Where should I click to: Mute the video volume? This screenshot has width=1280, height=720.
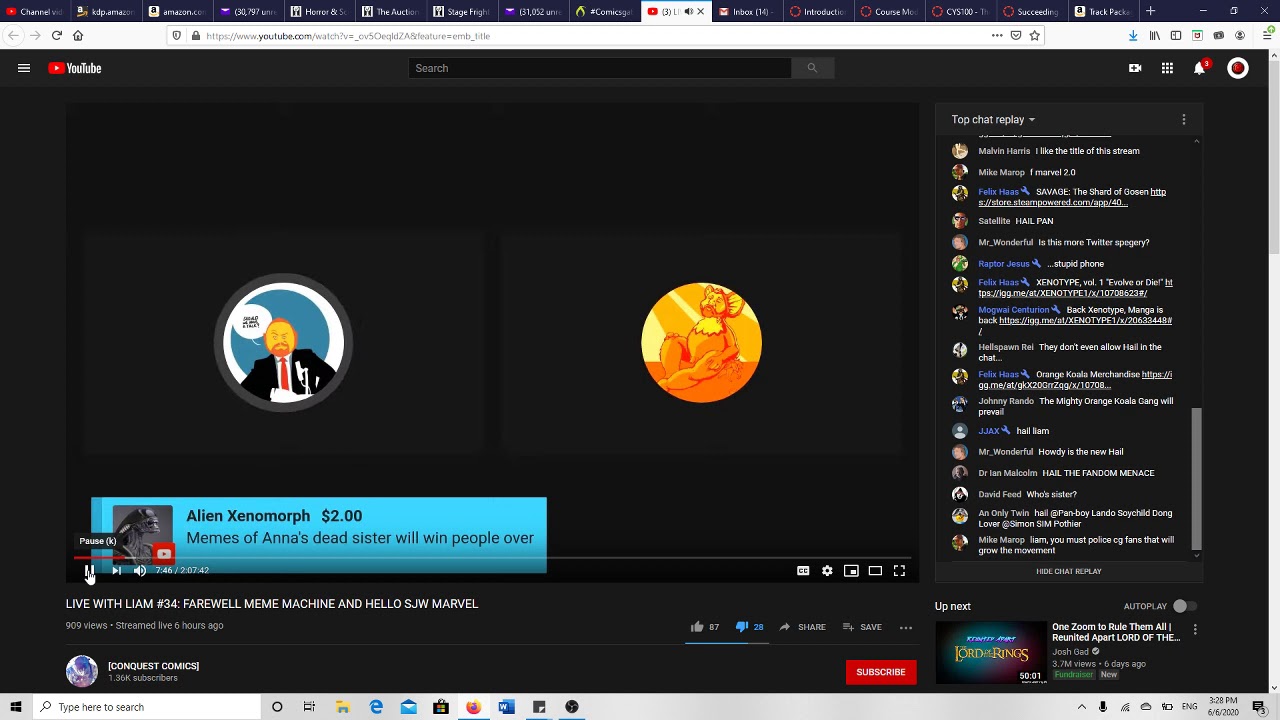tap(140, 570)
